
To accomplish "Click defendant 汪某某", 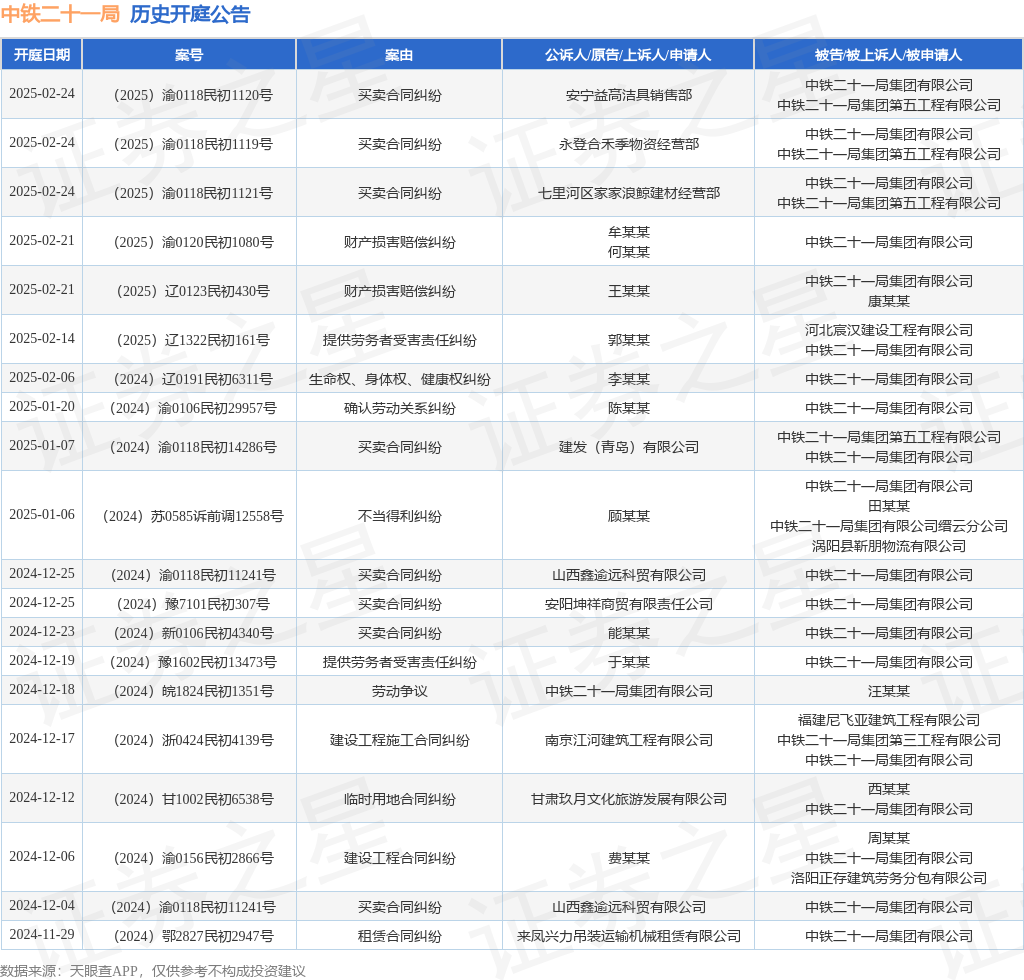I will (889, 691).
